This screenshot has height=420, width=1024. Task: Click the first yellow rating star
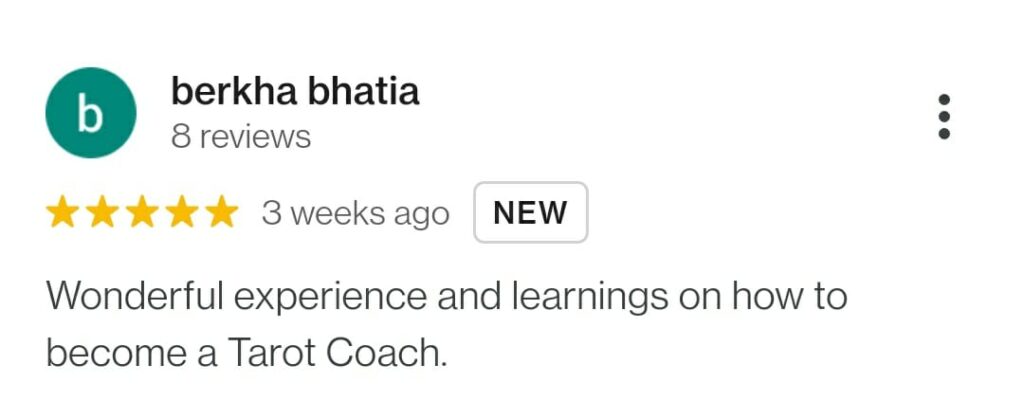point(63,212)
